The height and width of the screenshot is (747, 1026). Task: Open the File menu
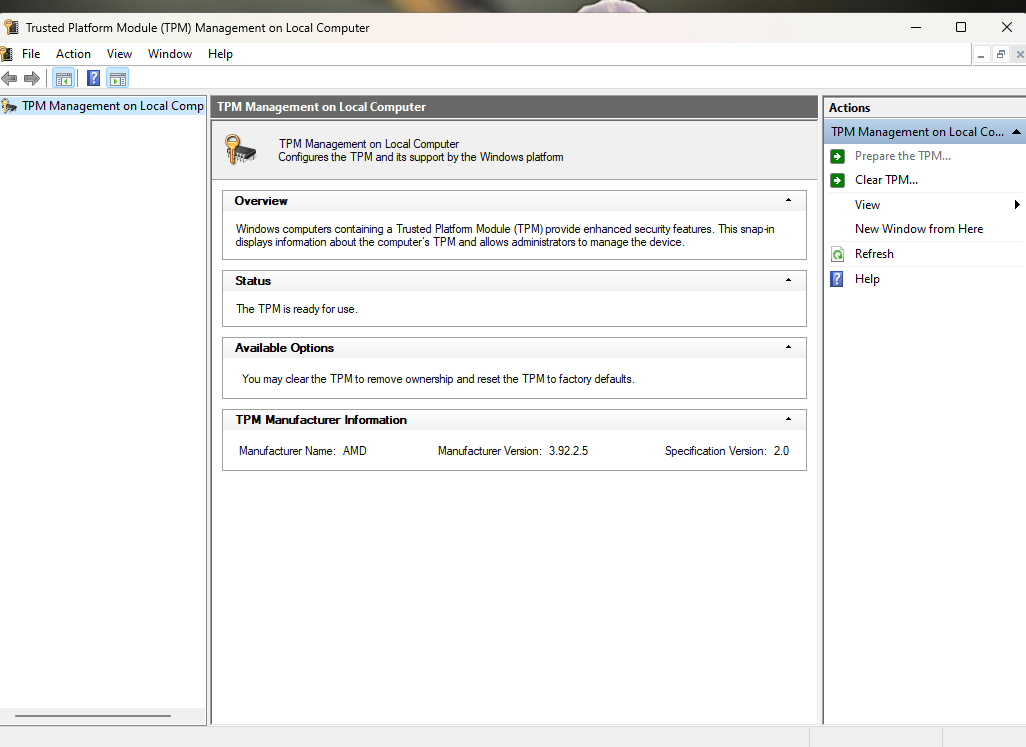pyautogui.click(x=31, y=54)
